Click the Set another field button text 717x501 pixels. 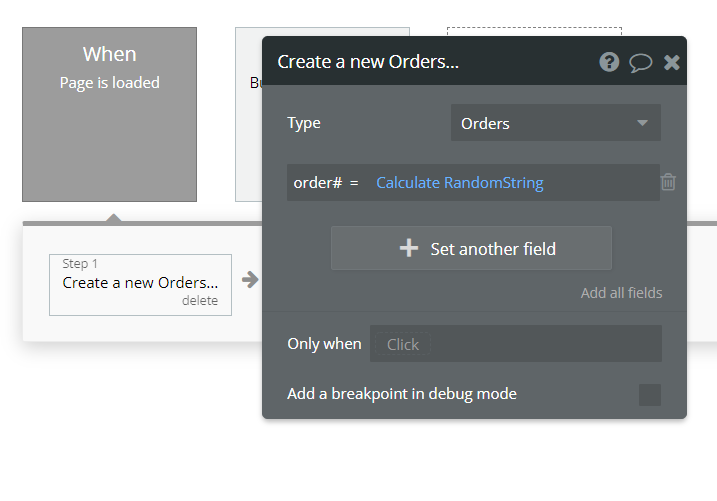coord(493,249)
